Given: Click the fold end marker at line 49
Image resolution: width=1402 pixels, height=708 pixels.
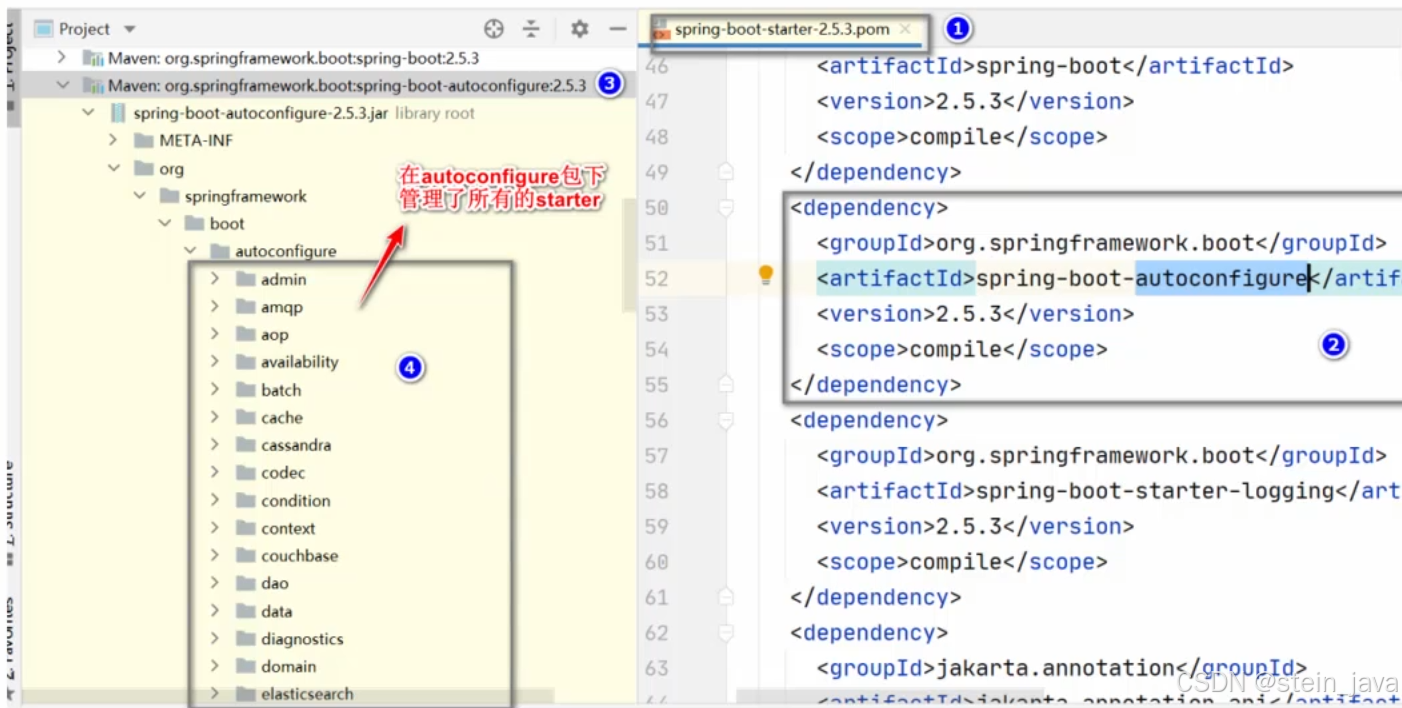Looking at the screenshot, I should (x=726, y=172).
